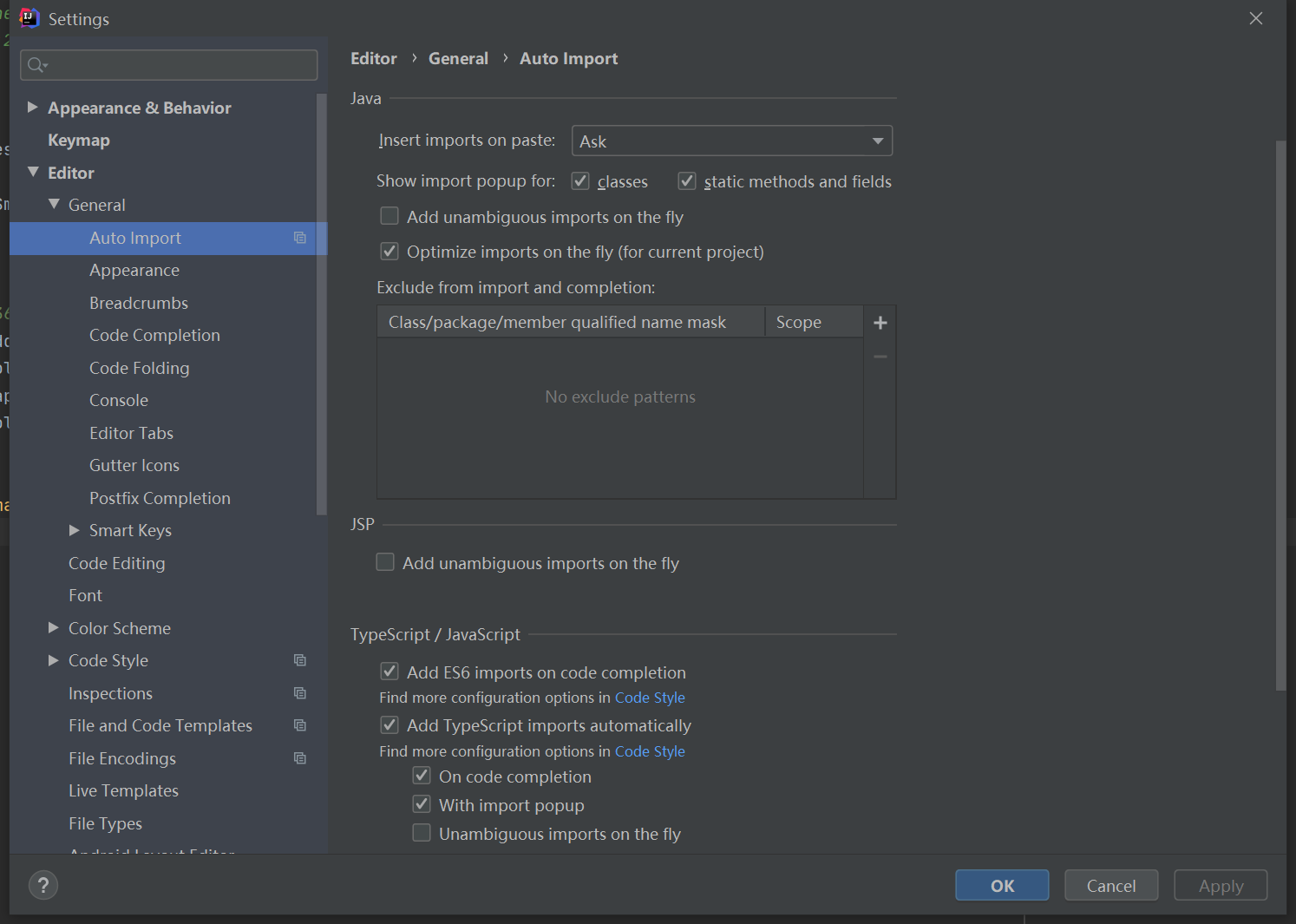The width and height of the screenshot is (1296, 924).
Task: Enable JSP add unambiguous imports on the fly
Action: coord(385,562)
